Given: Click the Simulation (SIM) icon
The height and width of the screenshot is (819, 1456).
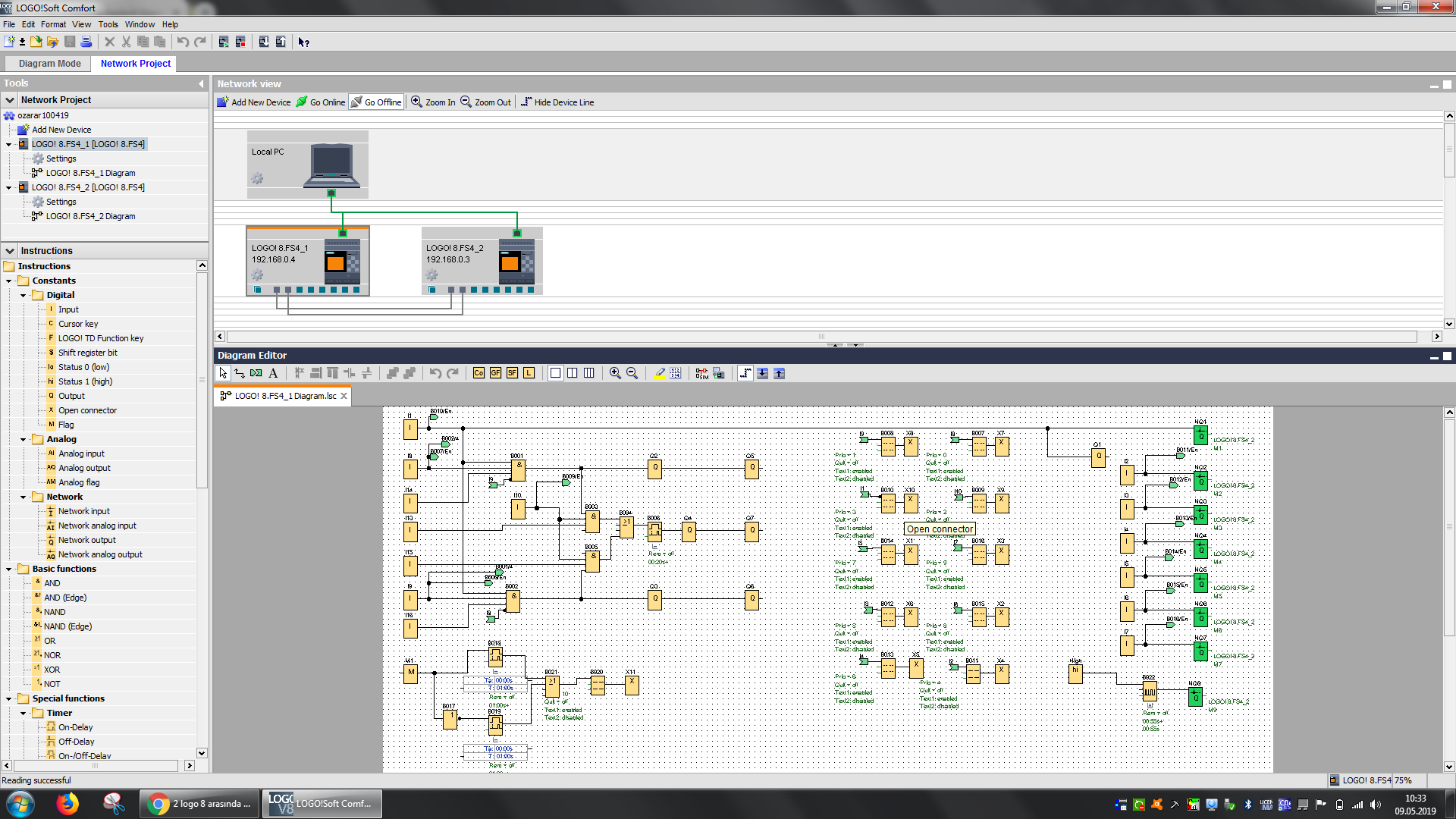Looking at the screenshot, I should coord(701,373).
